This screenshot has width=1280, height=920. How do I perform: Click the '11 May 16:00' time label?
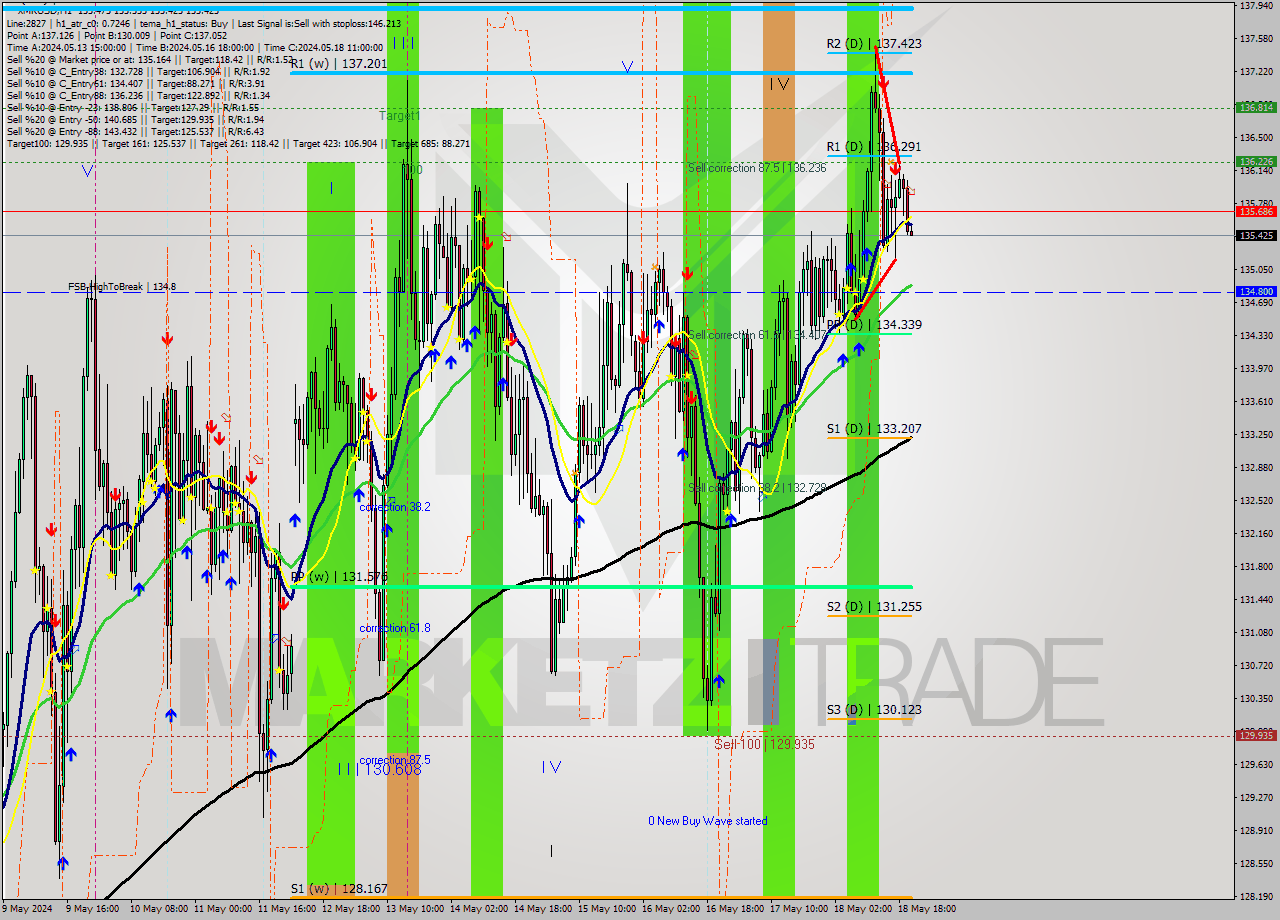[x=286, y=909]
